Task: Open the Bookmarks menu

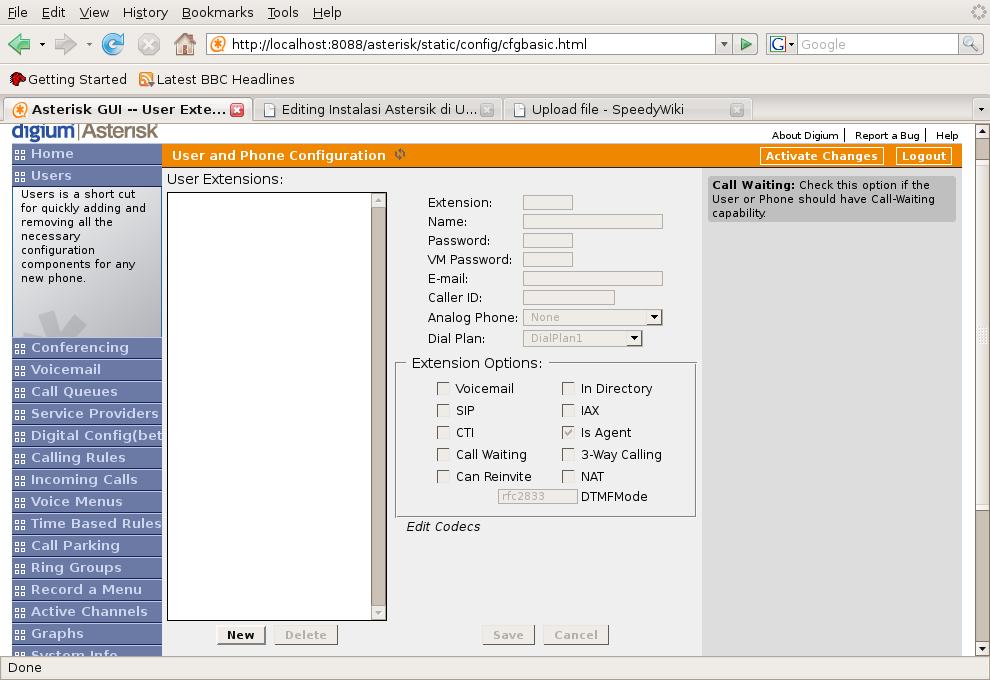Action: [x=217, y=12]
